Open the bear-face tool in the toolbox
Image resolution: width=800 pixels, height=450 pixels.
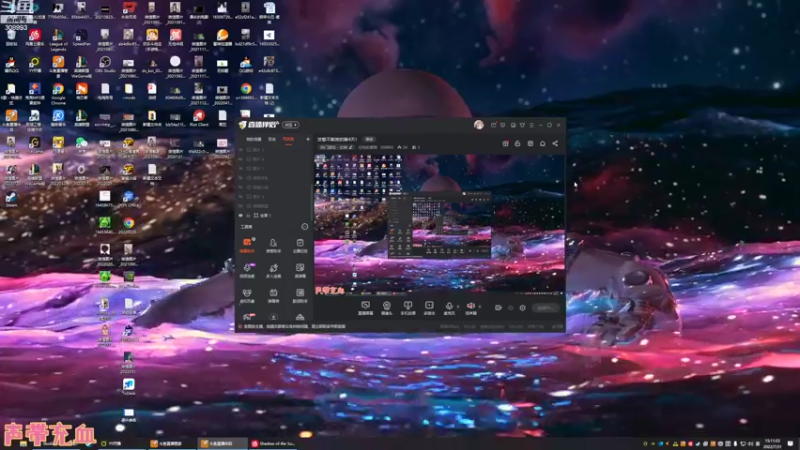point(247,295)
